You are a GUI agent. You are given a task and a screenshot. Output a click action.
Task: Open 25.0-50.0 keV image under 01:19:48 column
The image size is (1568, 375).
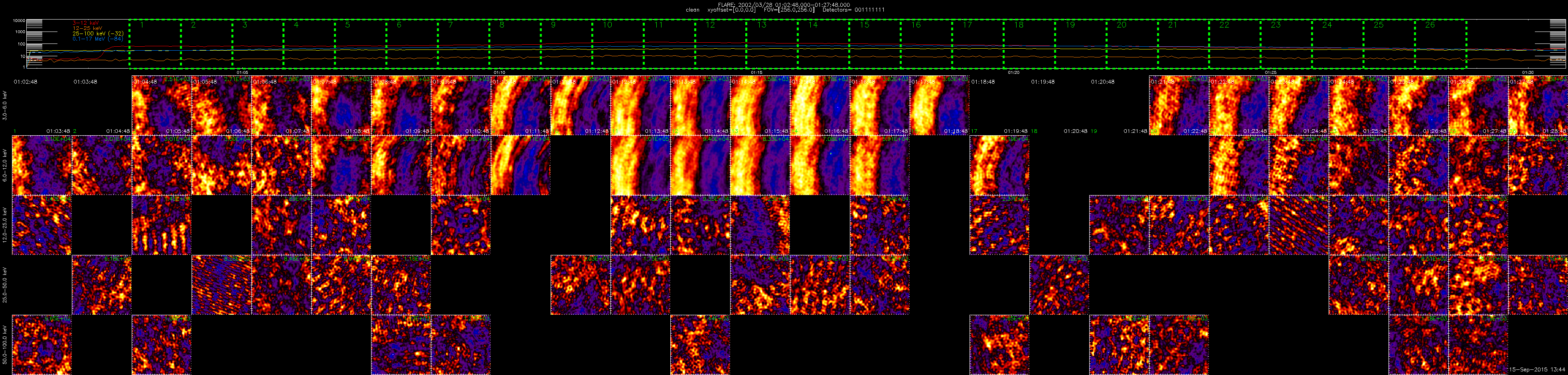point(1059,285)
